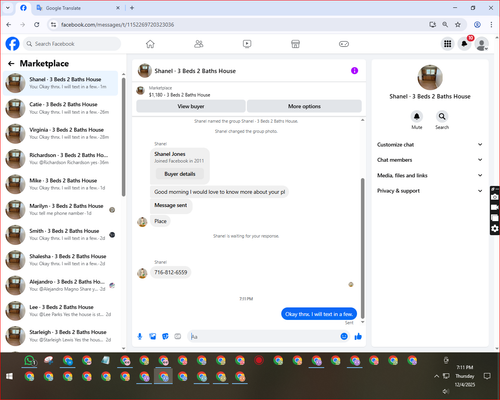The height and width of the screenshot is (400, 500).
Task: Open a new browser tab
Action: click(132, 8)
